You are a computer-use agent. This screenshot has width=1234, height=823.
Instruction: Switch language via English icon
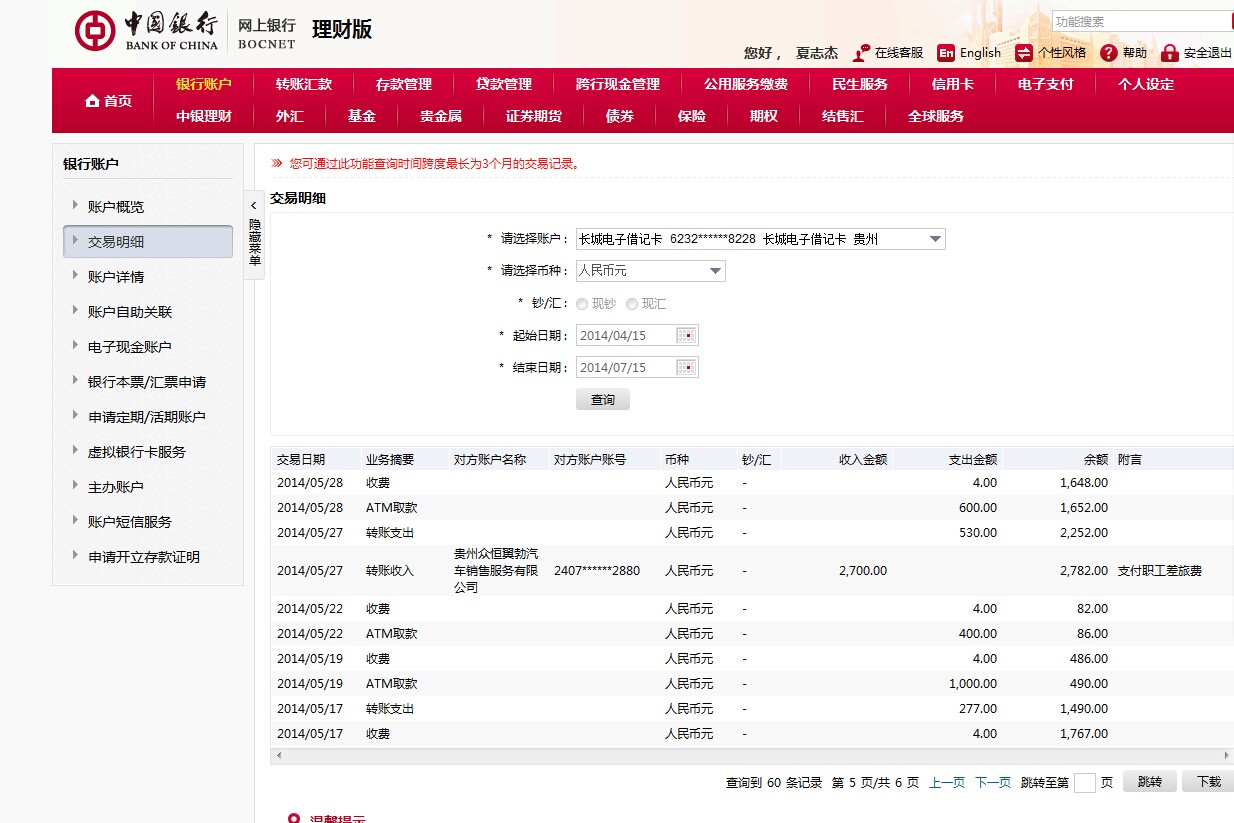tap(946, 53)
